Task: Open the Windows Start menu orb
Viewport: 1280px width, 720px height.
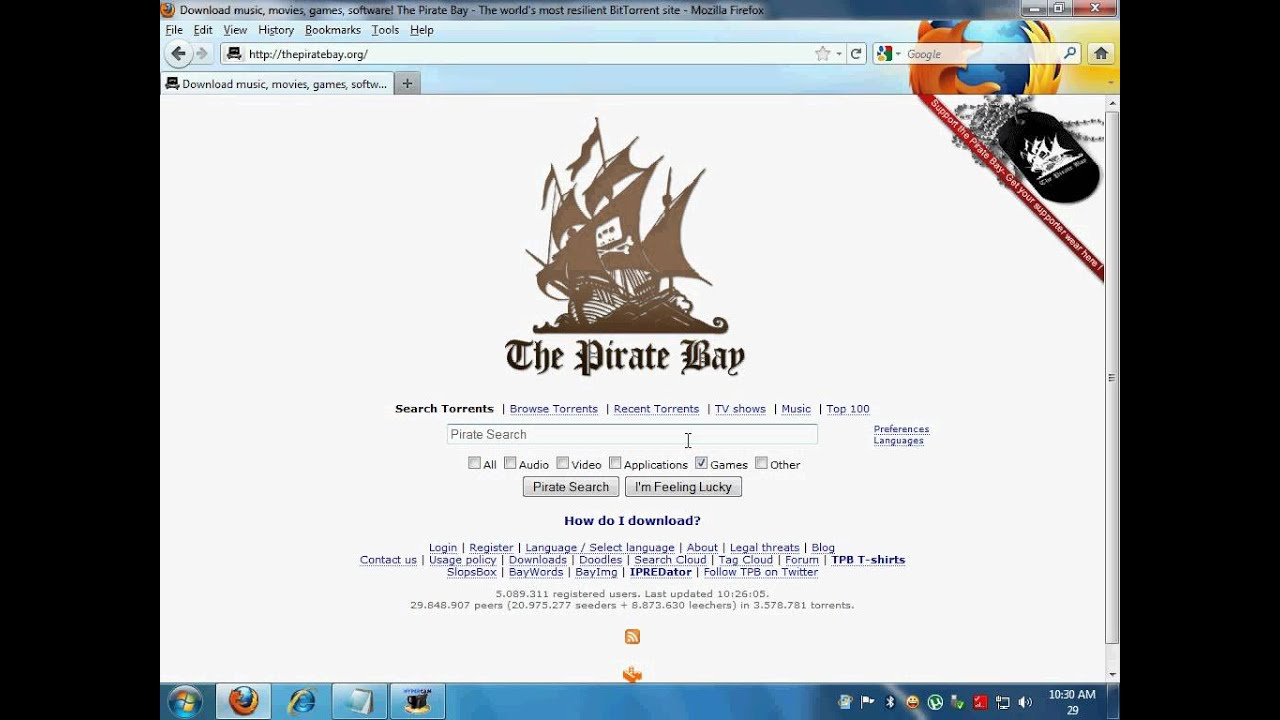Action: (185, 701)
